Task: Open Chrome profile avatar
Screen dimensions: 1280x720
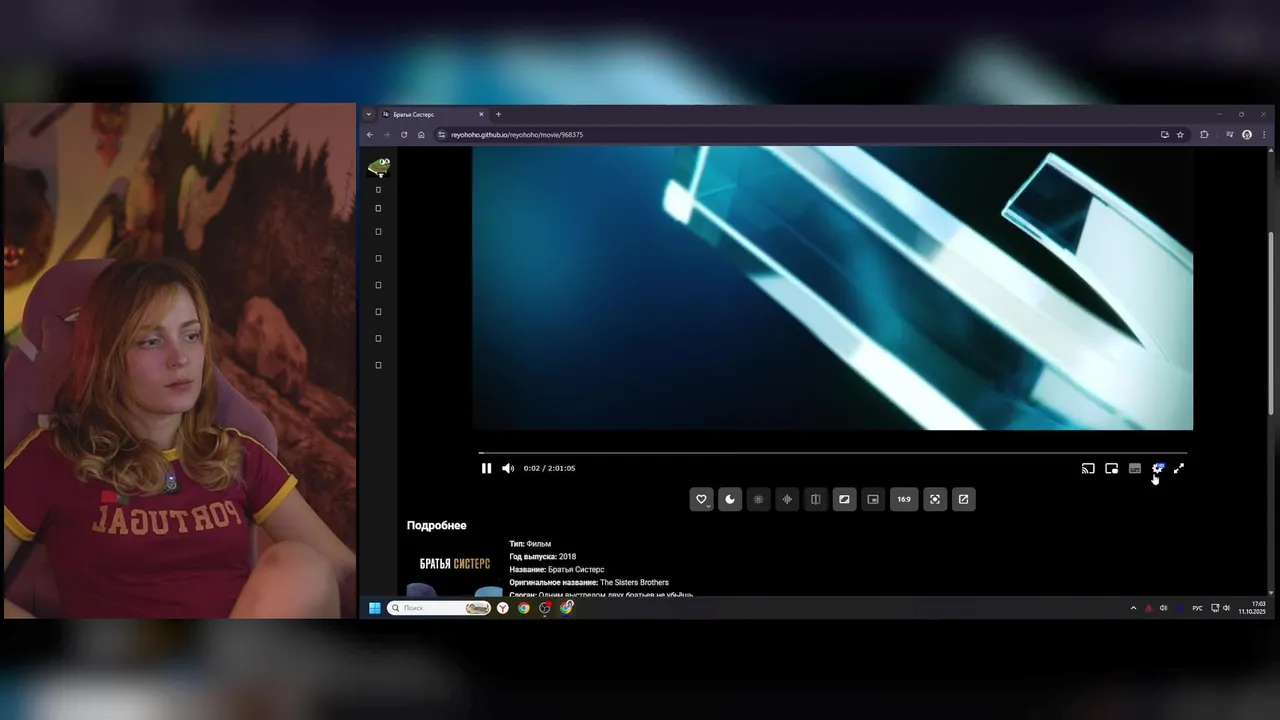Action: click(x=1247, y=135)
